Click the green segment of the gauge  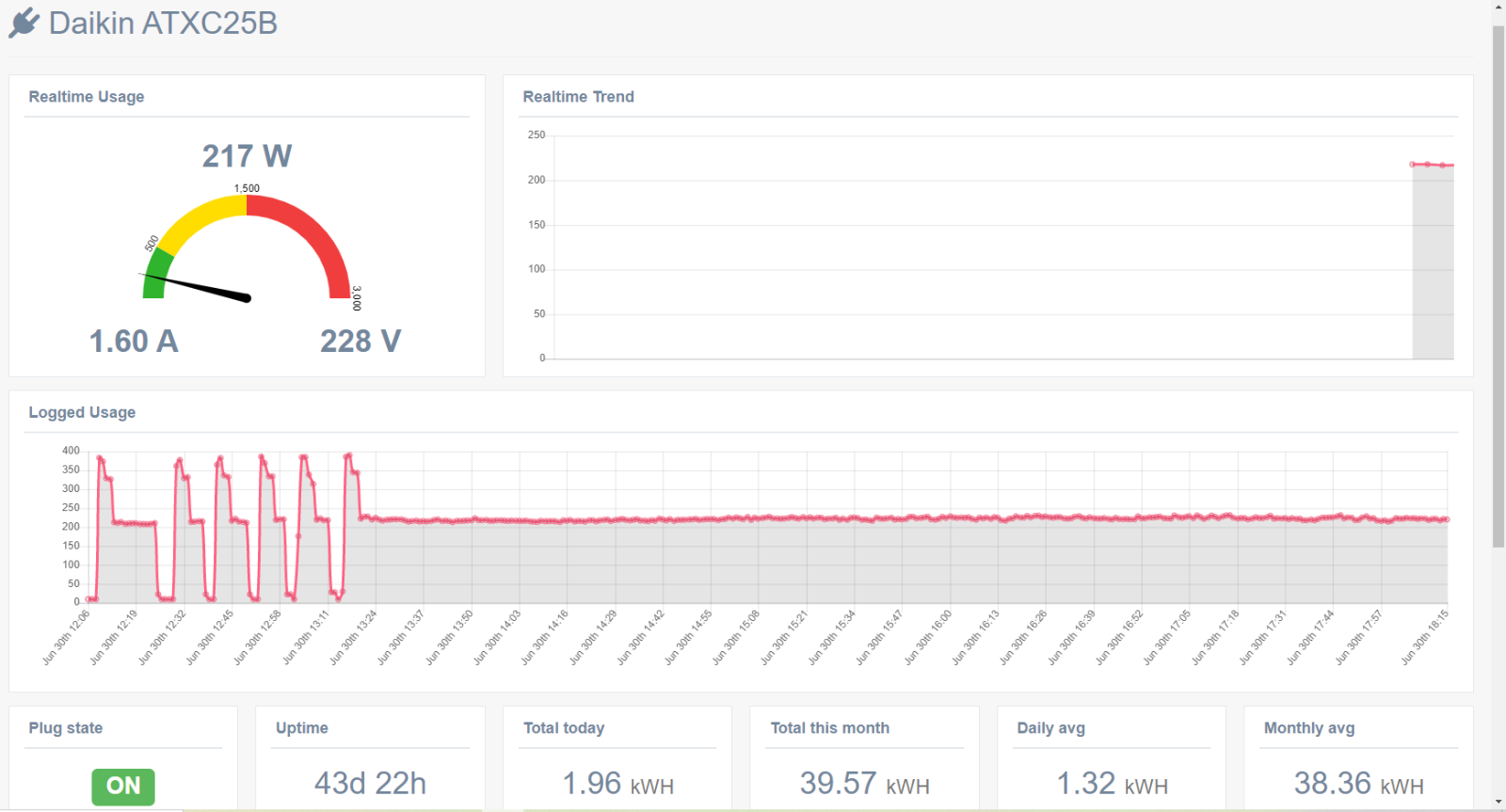(x=156, y=275)
